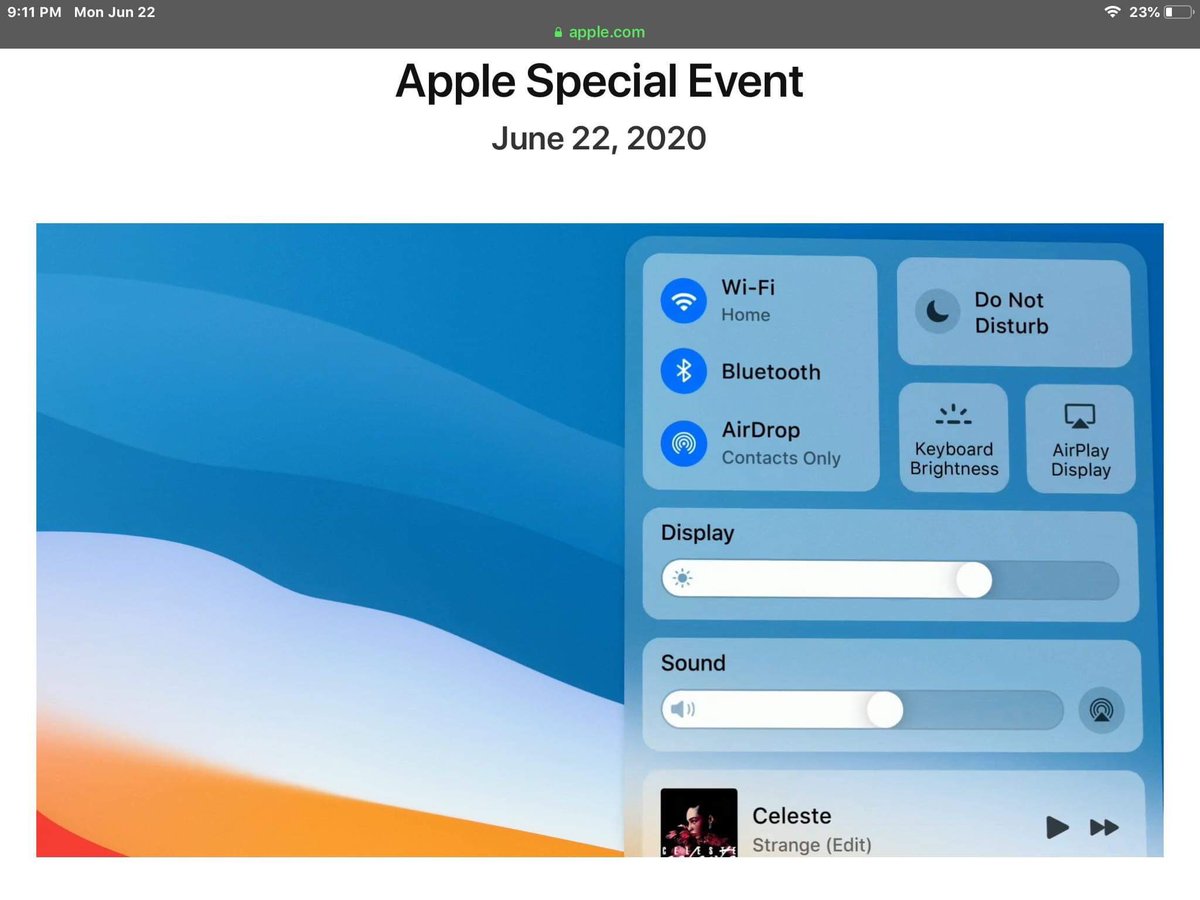This screenshot has width=1200, height=900.
Task: Toggle the Wi-Fi blue circle icon
Action: (684, 300)
